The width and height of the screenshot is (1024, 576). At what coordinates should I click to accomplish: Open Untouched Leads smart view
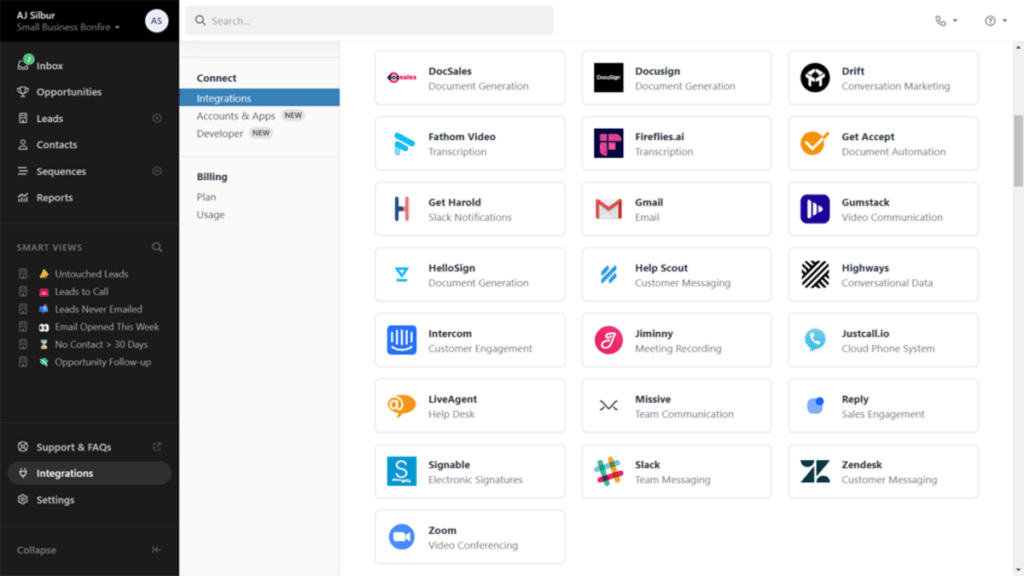(91, 274)
